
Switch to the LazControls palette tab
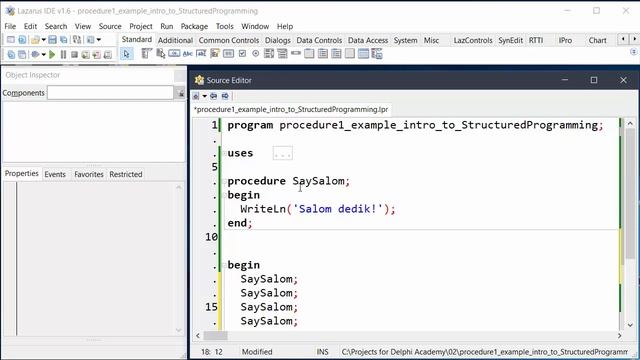pos(473,40)
